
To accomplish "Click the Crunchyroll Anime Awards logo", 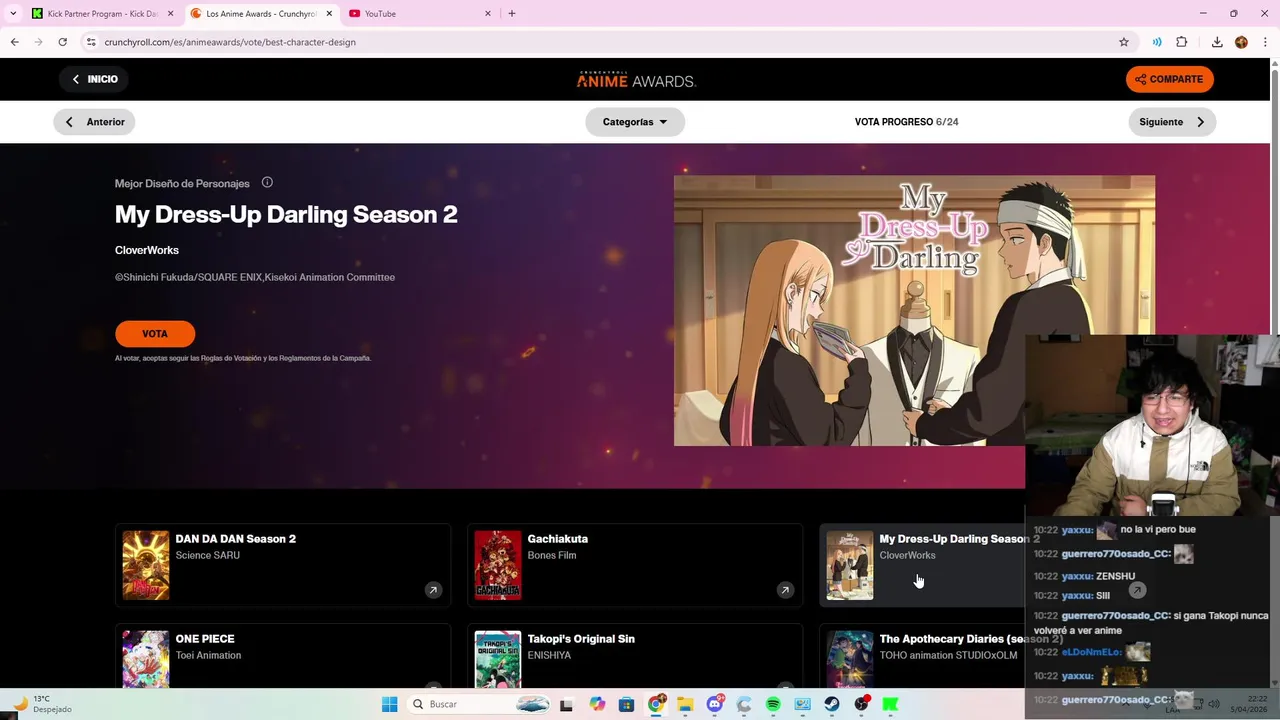I will (636, 79).
